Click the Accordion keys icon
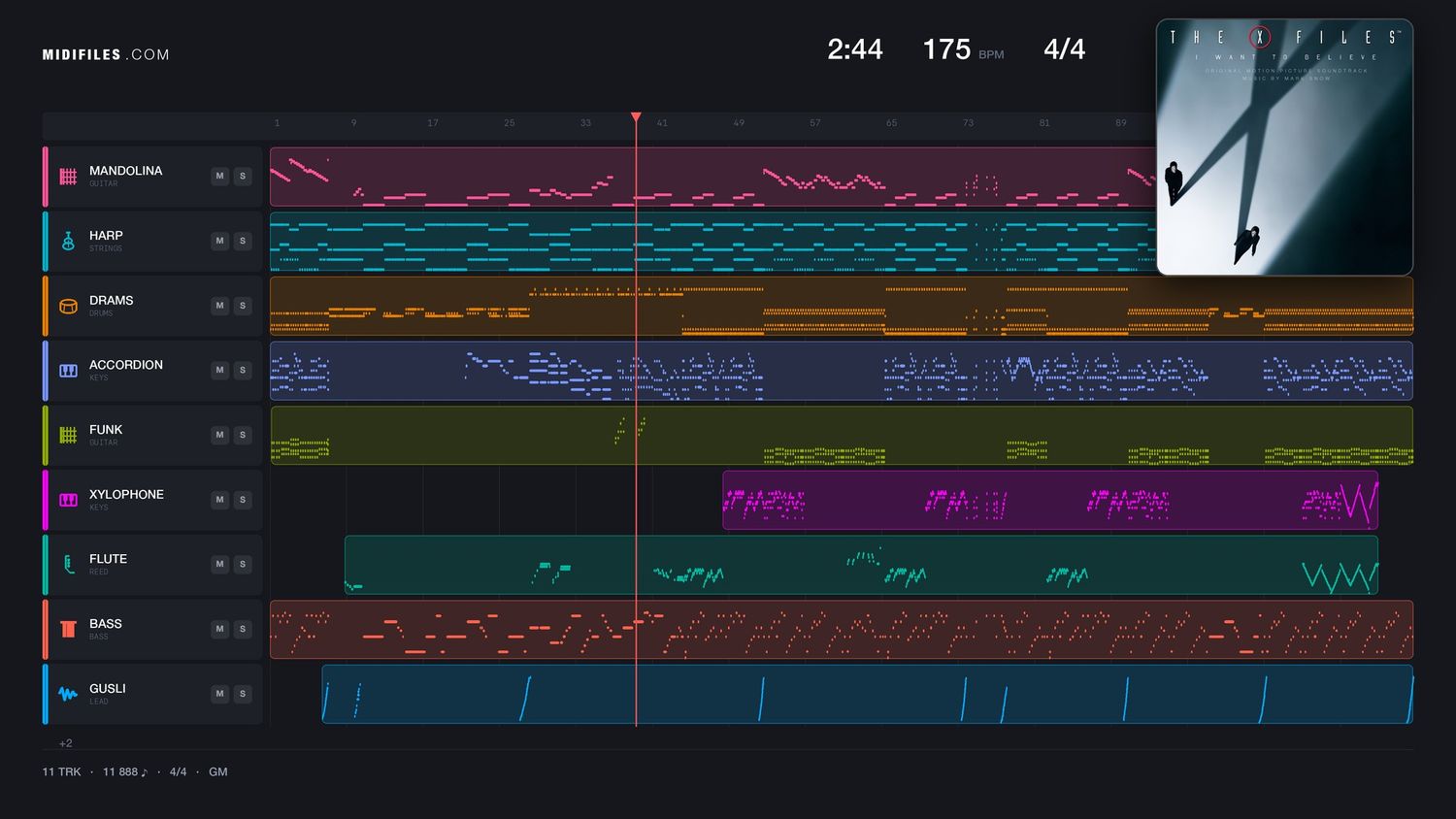 (x=68, y=371)
